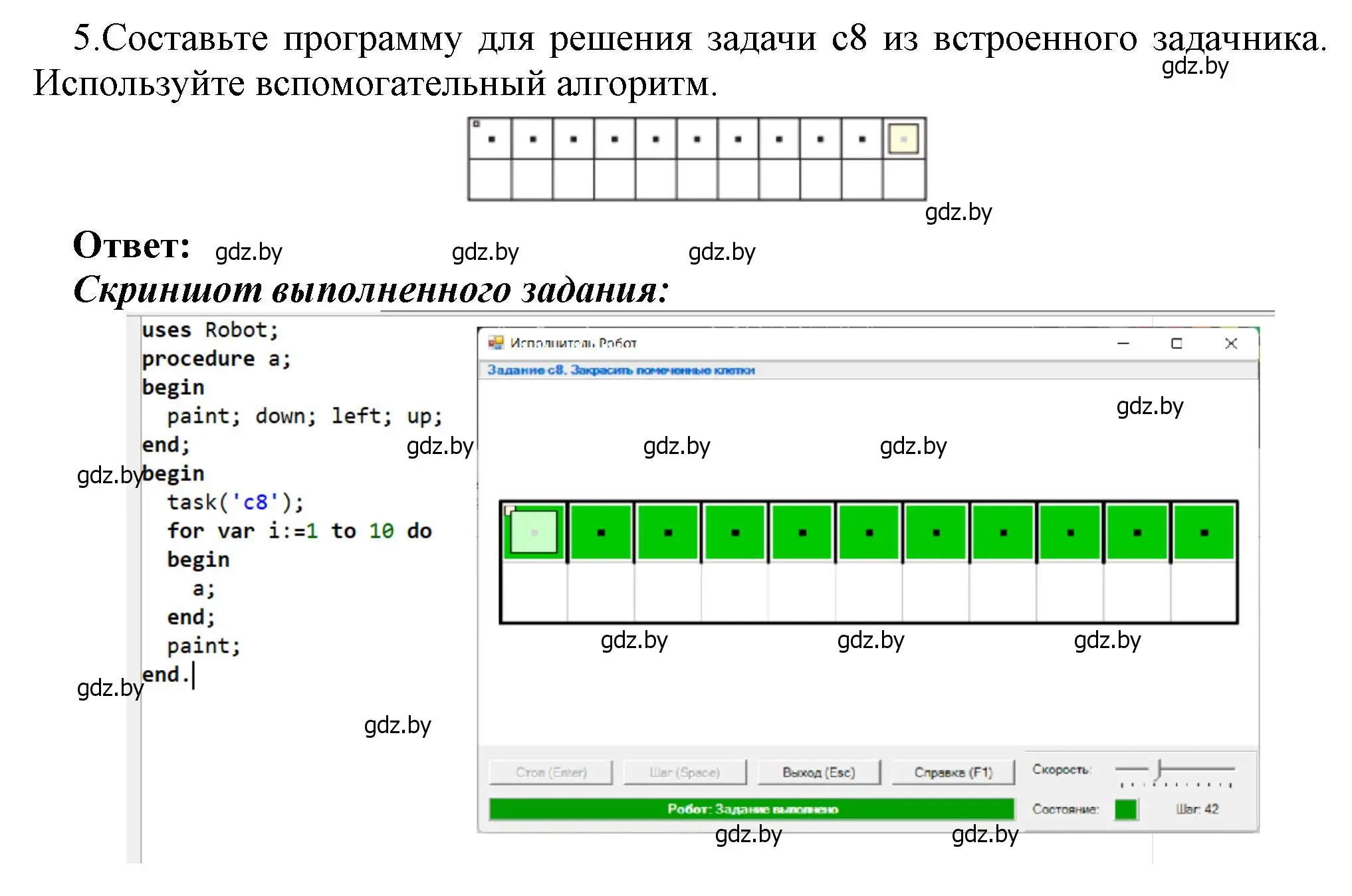Click the 'Задание c8' task title text
This screenshot has width=1352, height=896.
click(x=621, y=370)
